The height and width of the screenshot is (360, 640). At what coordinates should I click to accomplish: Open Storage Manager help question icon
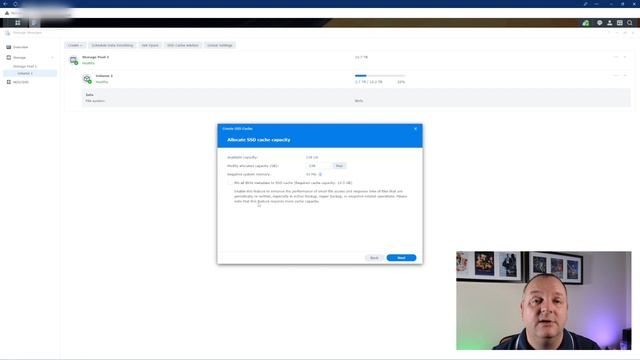coord(609,33)
